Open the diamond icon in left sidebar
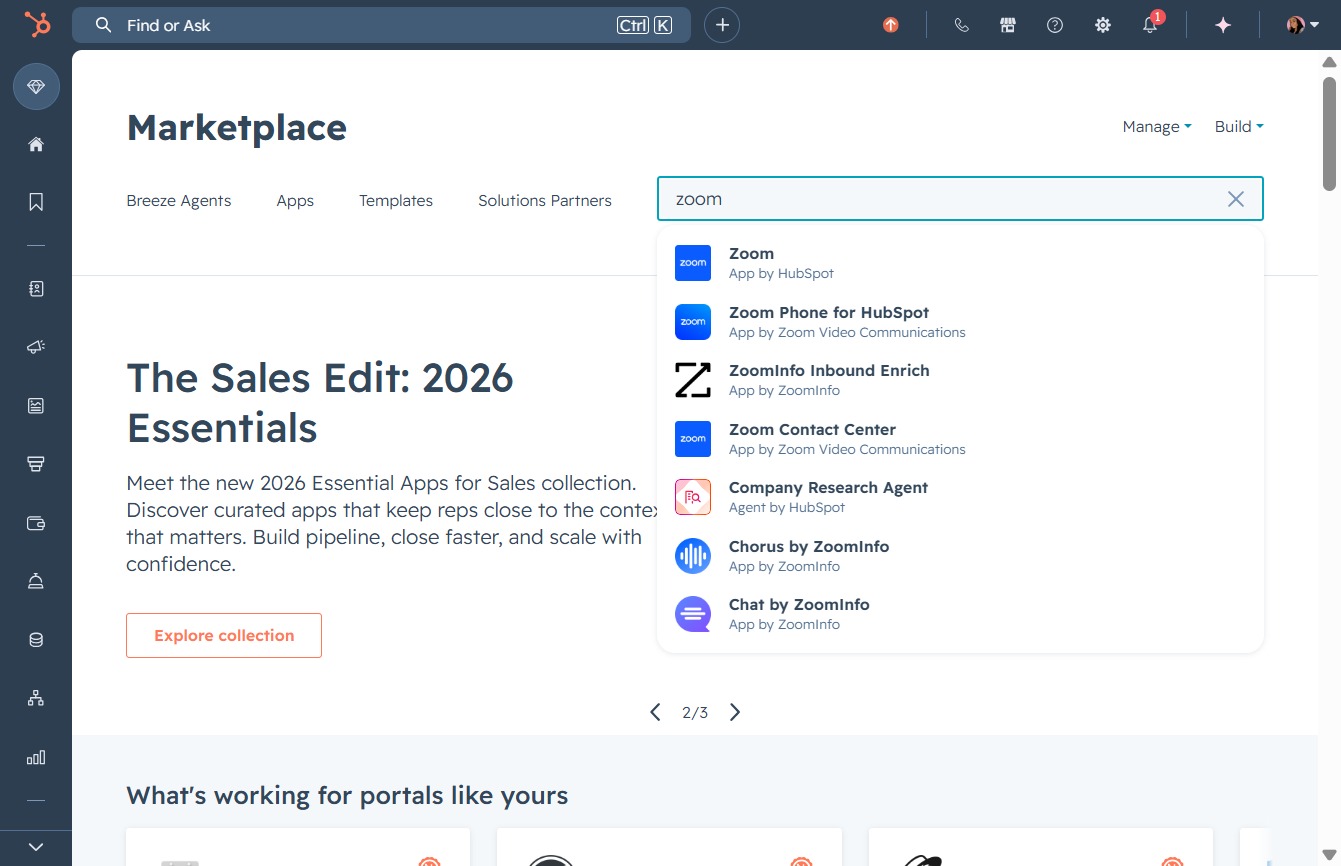 tap(36, 88)
